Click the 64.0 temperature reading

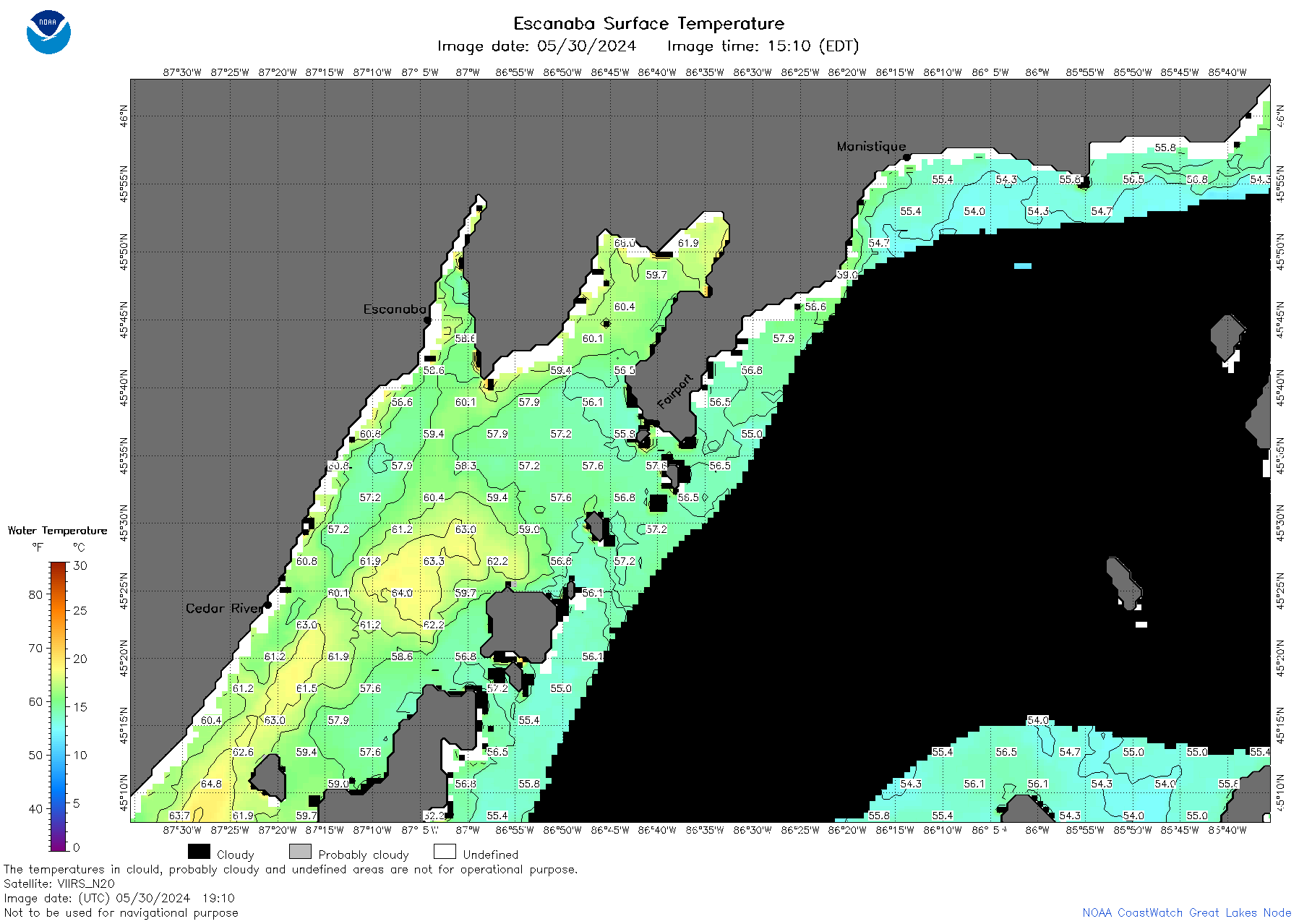pos(402,593)
